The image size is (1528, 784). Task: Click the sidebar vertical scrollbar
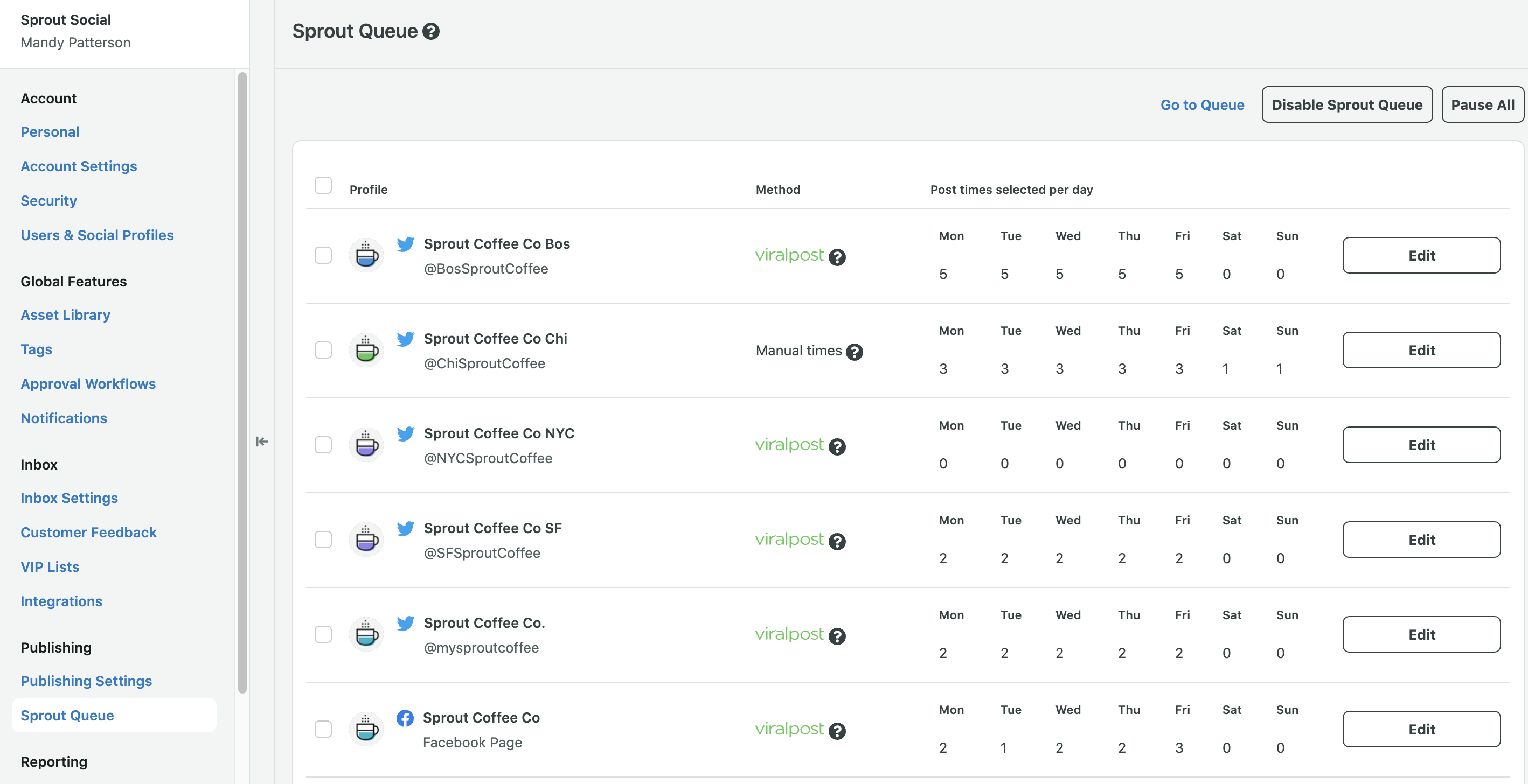tap(242, 382)
